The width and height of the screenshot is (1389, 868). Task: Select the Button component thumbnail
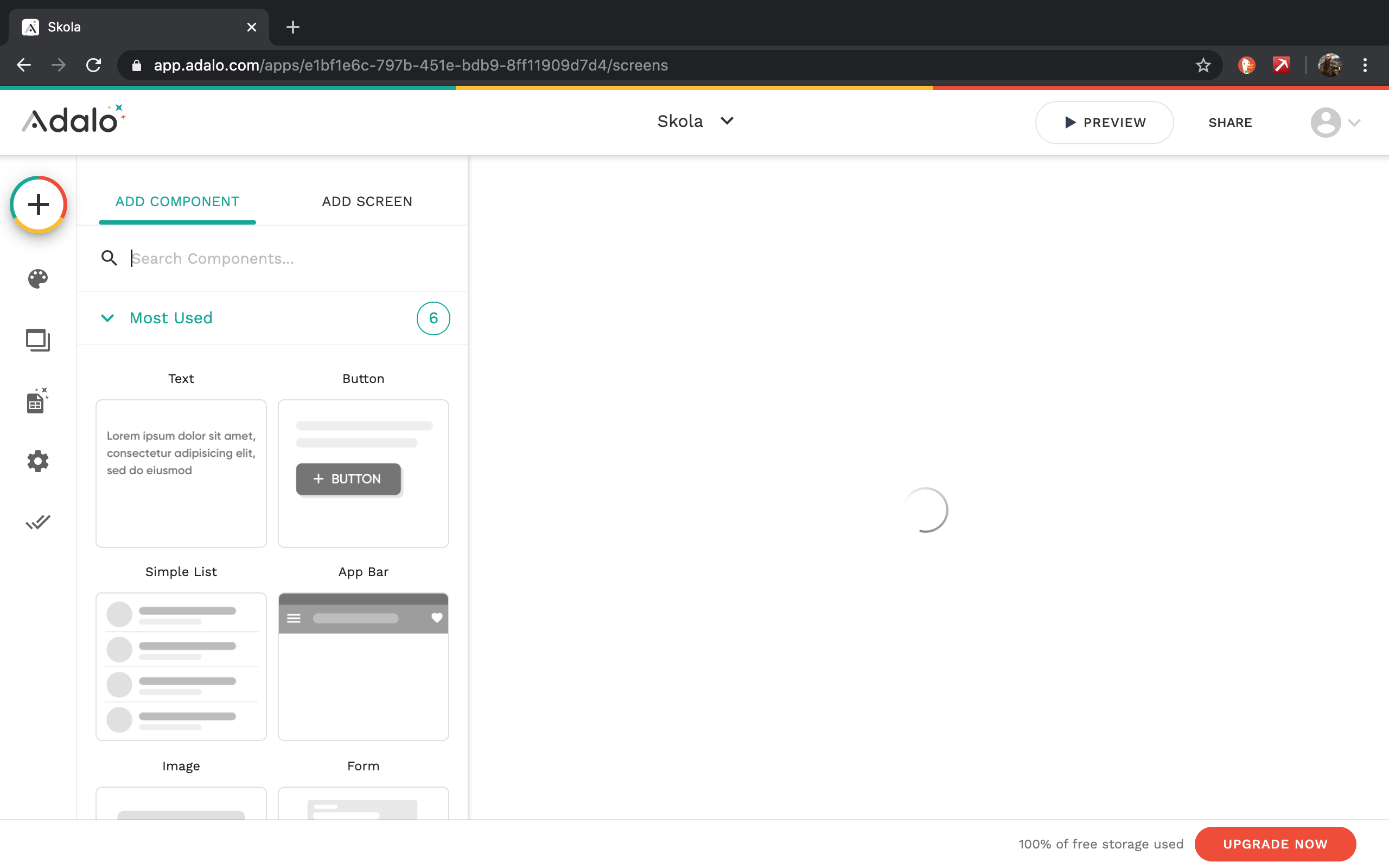tap(364, 473)
